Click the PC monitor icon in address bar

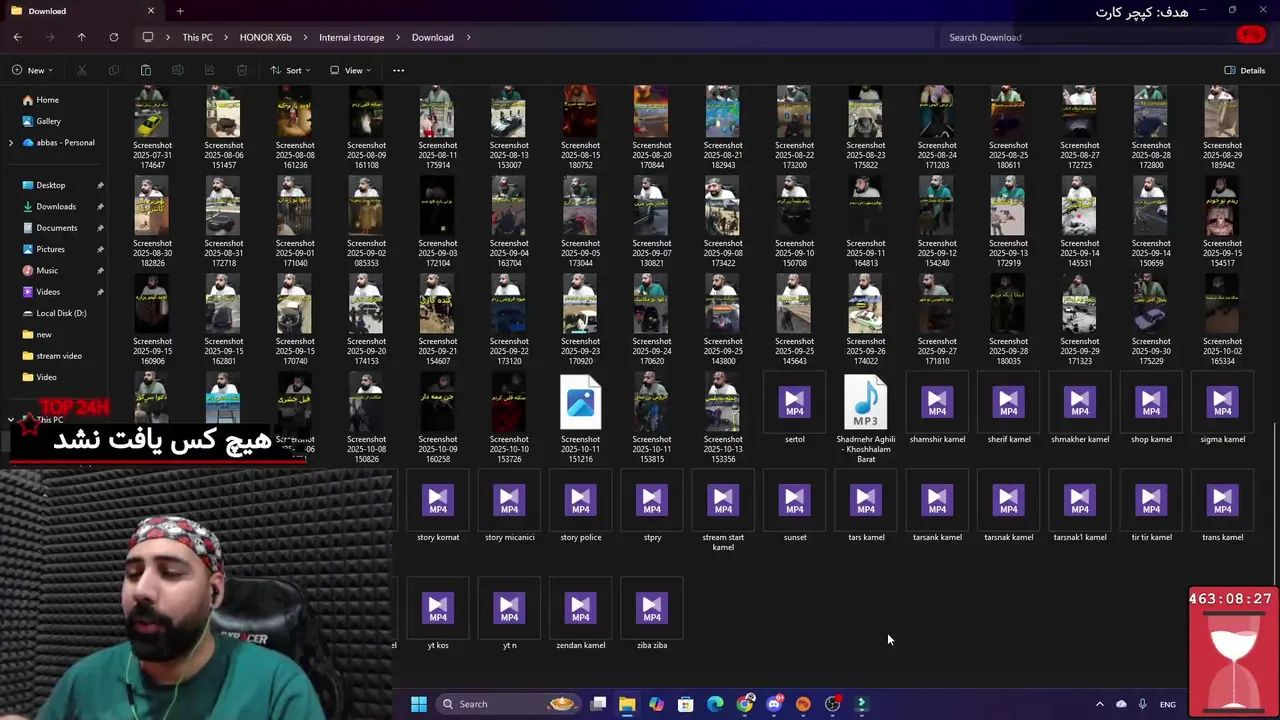(x=148, y=37)
